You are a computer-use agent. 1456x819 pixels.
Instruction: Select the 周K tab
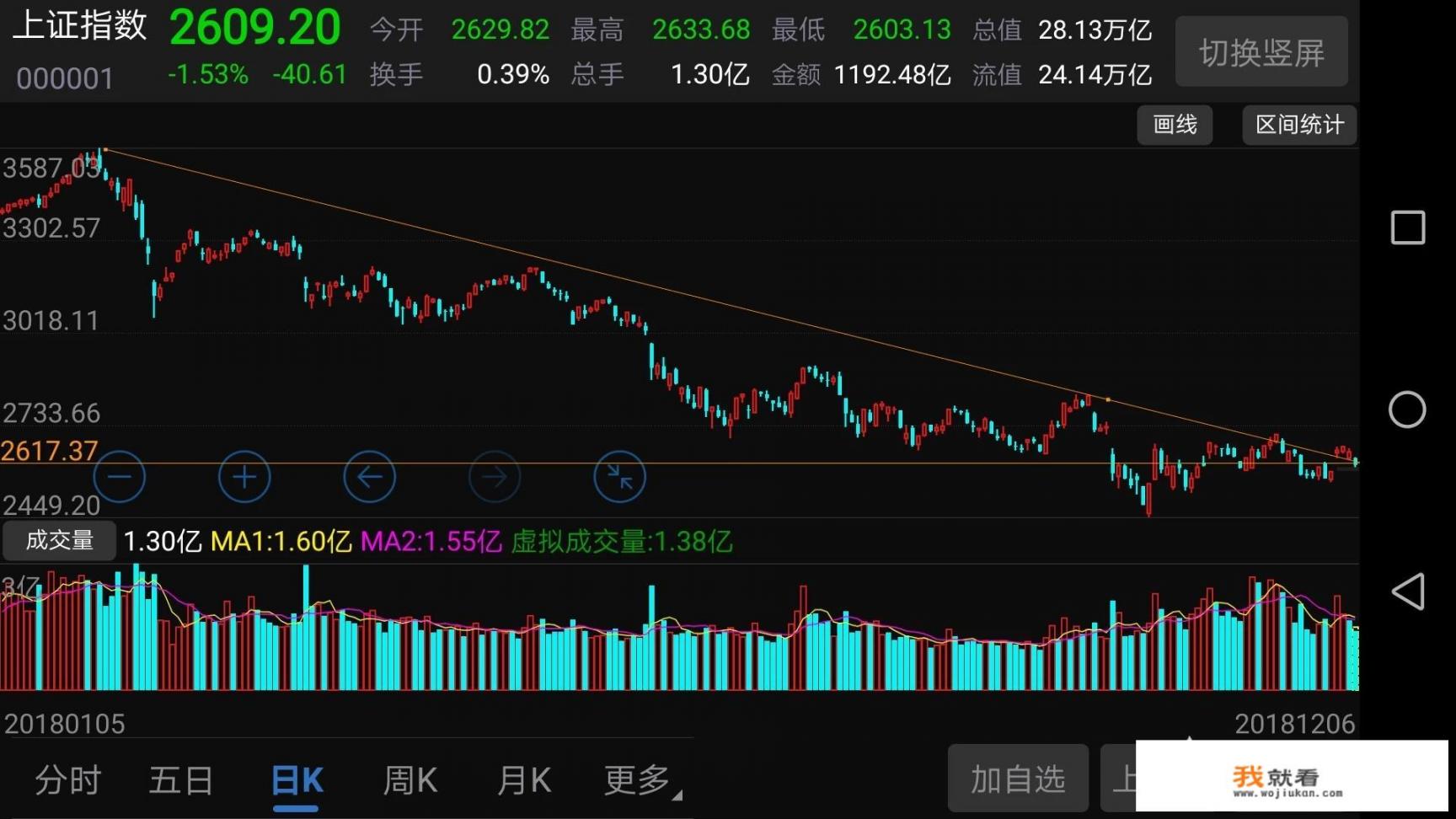(410, 780)
